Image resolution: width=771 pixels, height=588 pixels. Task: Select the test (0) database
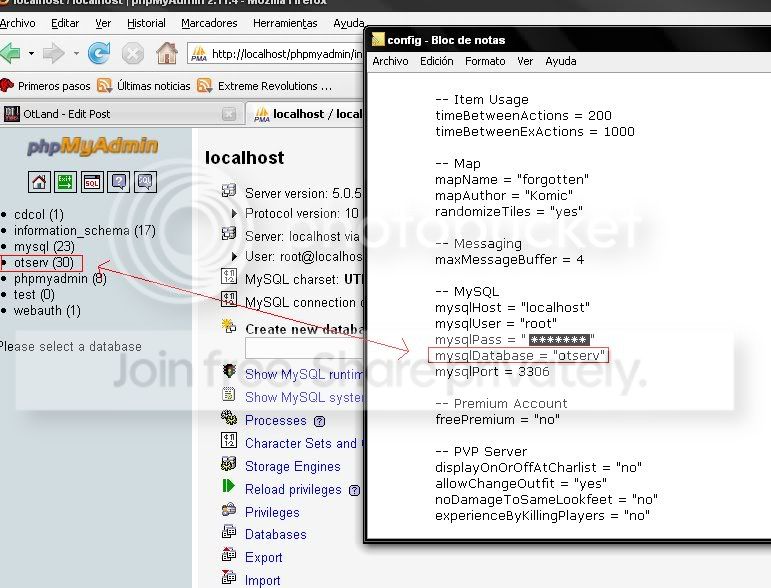(34, 294)
